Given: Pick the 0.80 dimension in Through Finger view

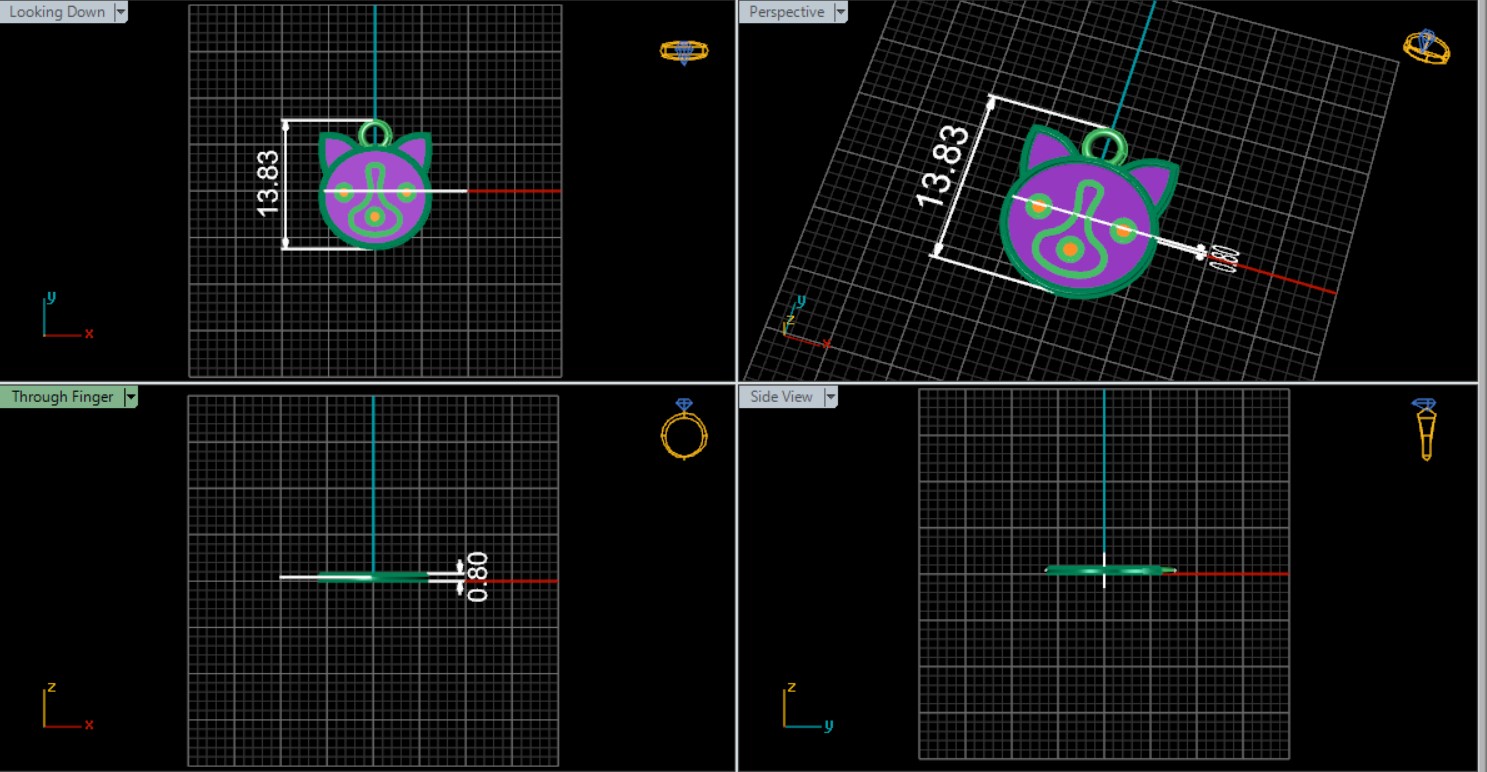Looking at the screenshot, I should (477, 577).
